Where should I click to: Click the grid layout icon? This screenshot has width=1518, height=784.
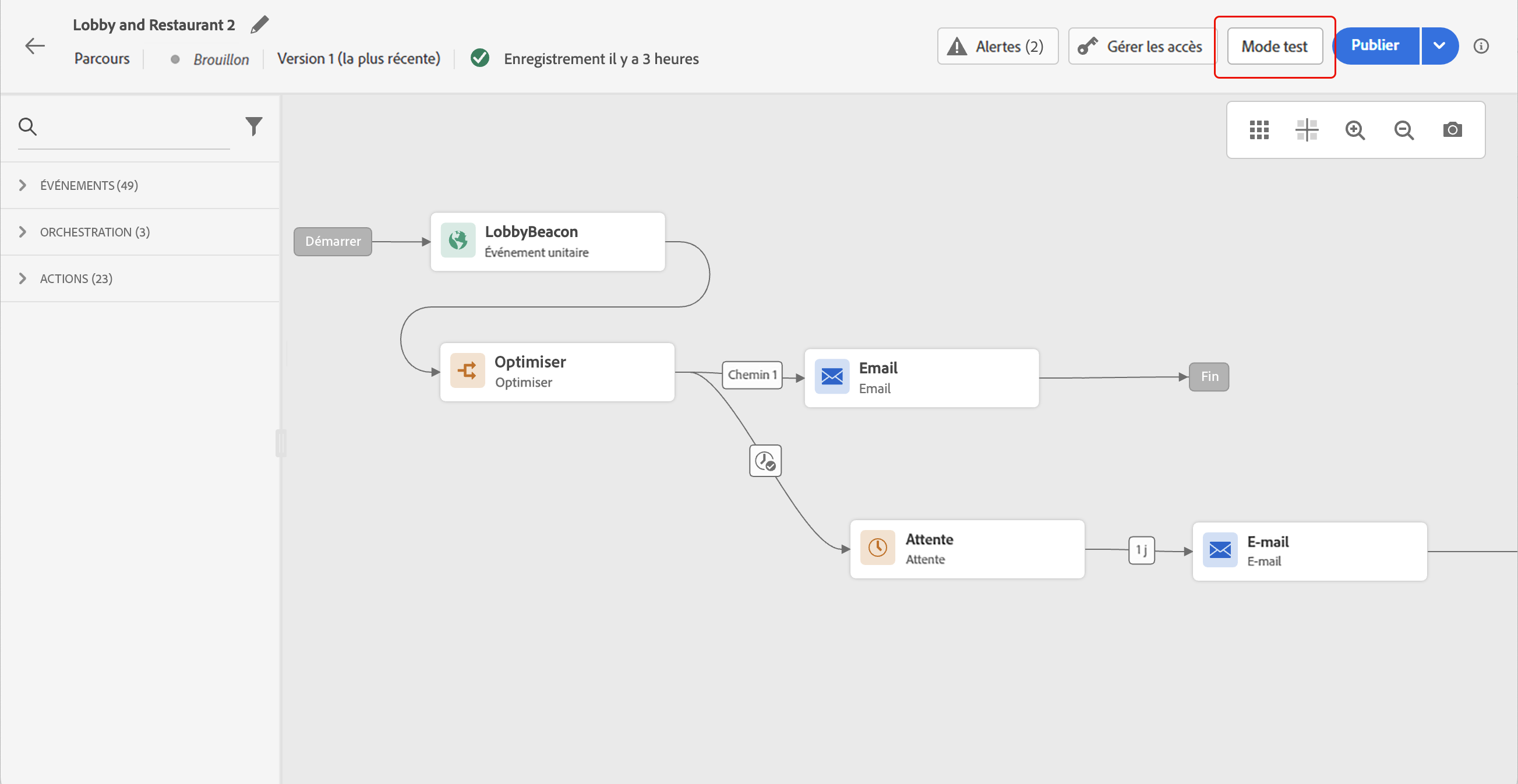(x=1259, y=129)
